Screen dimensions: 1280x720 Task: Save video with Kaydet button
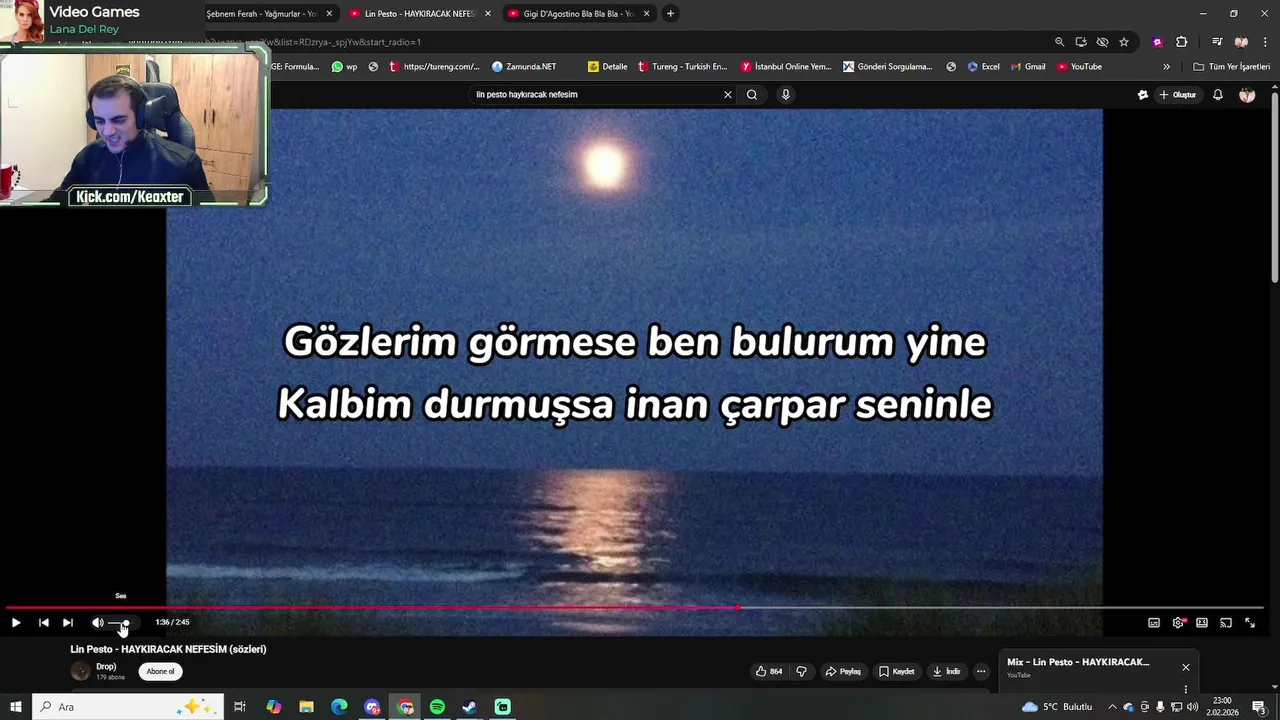click(897, 672)
